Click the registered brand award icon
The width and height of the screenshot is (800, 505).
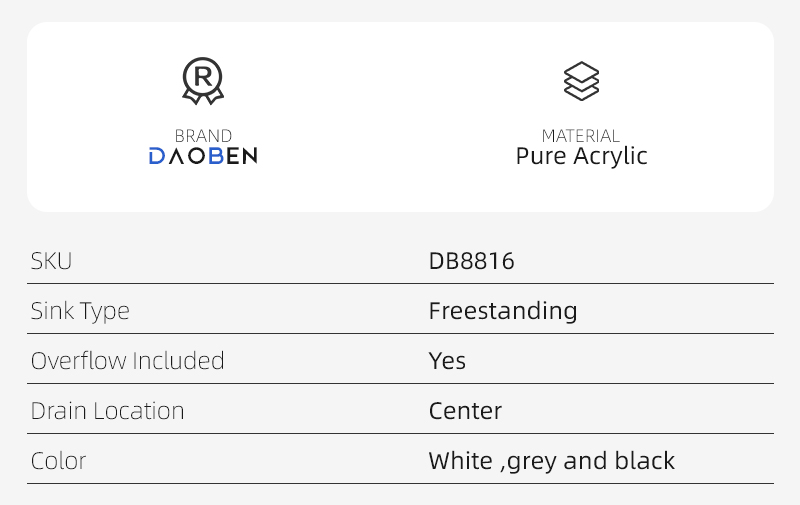point(203,81)
